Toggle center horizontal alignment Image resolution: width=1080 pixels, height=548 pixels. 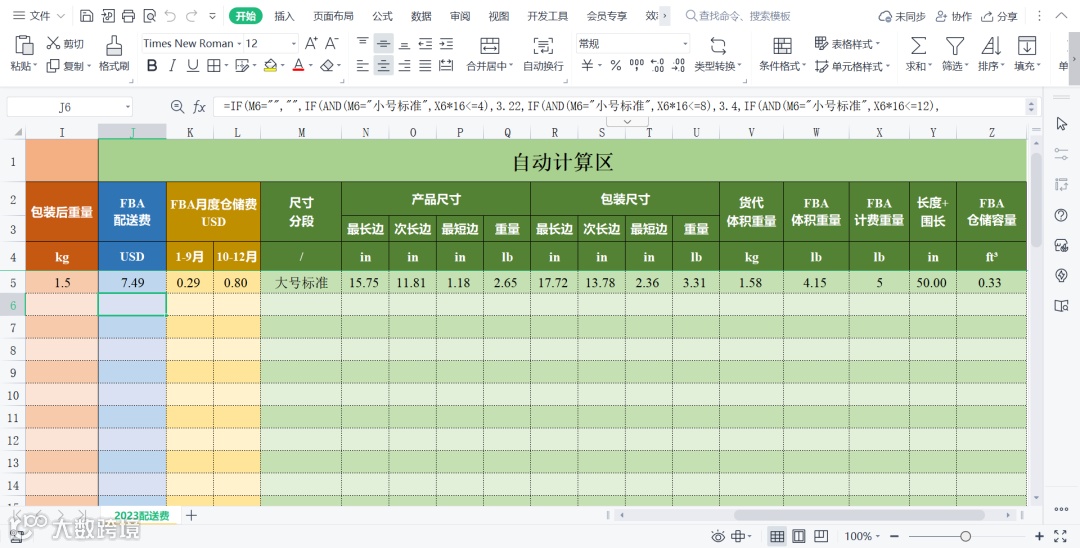click(x=384, y=65)
